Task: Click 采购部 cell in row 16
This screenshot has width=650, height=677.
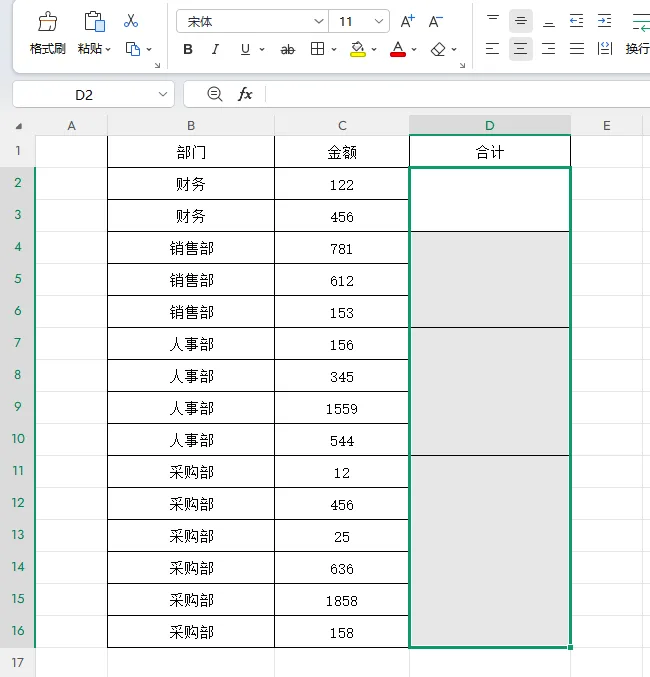Action: click(x=191, y=632)
